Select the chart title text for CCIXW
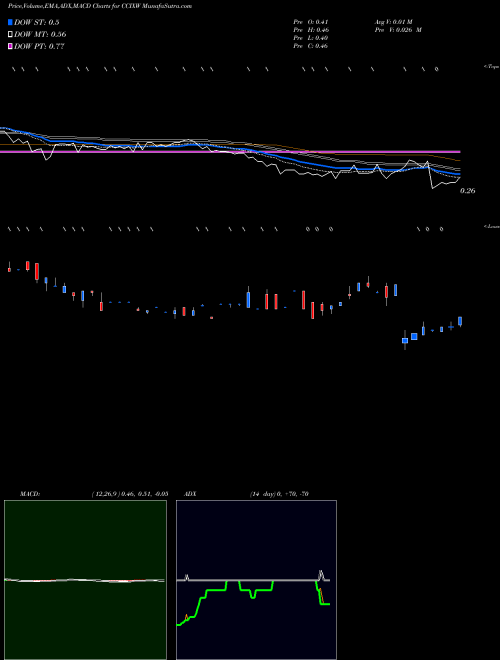This screenshot has height=660, width=500. point(100,7)
